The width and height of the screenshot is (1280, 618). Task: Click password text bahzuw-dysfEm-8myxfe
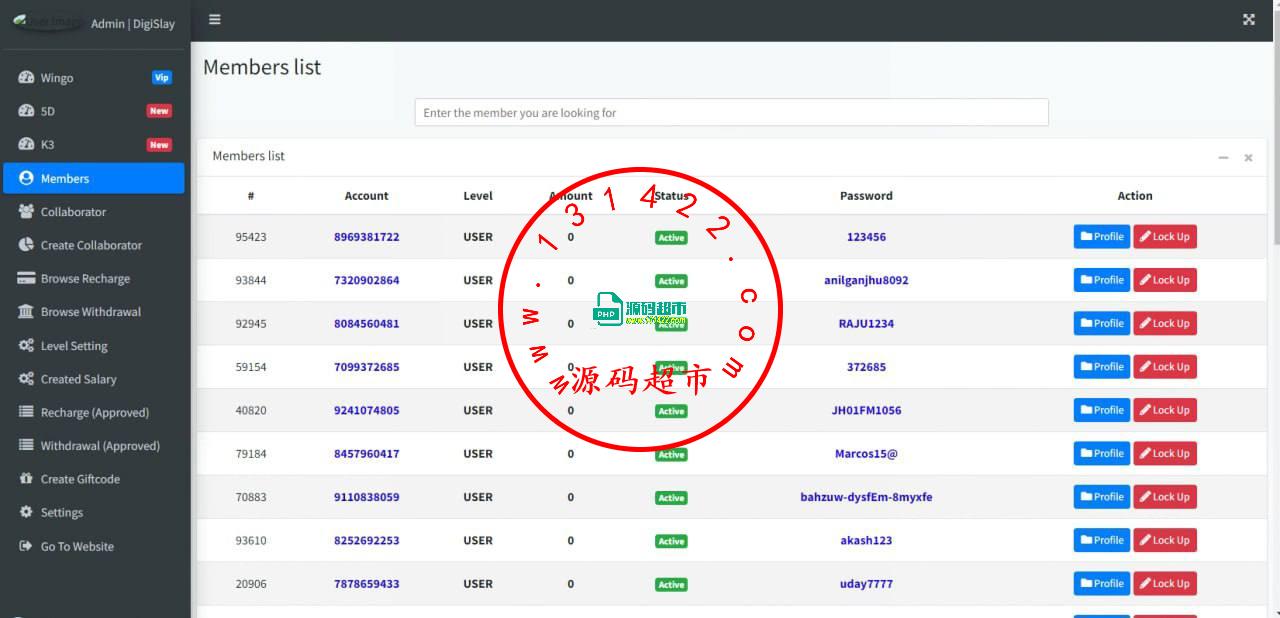click(x=866, y=497)
